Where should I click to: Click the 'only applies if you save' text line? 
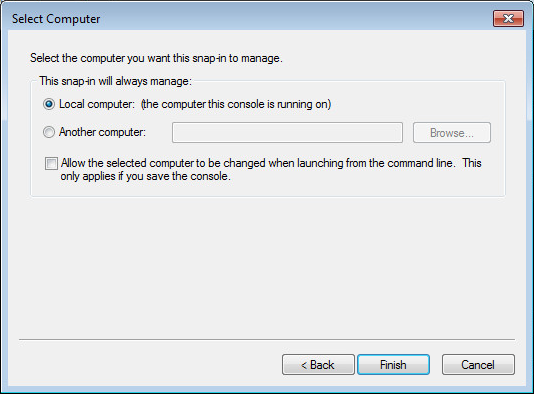pyautogui.click(x=145, y=176)
